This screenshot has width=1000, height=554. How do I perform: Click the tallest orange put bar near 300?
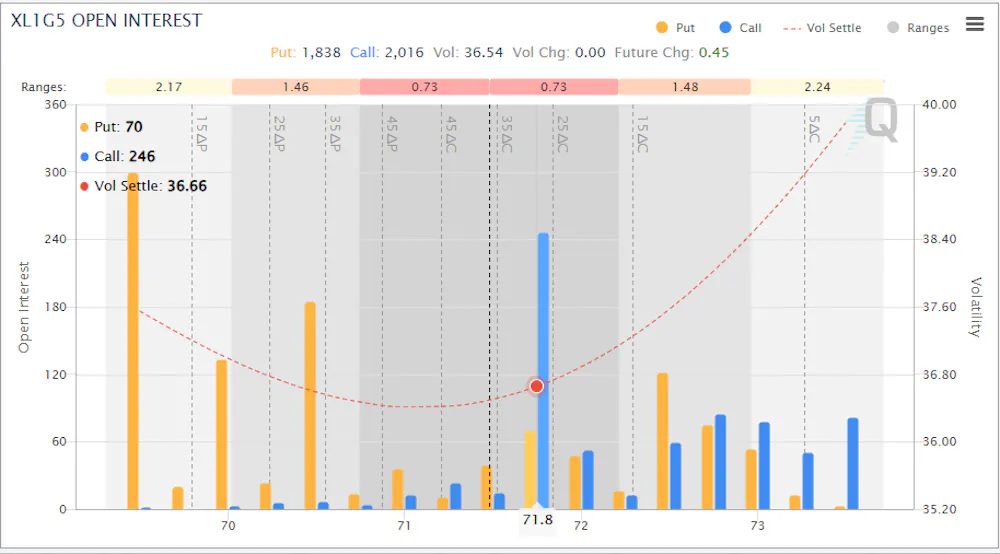[133, 341]
